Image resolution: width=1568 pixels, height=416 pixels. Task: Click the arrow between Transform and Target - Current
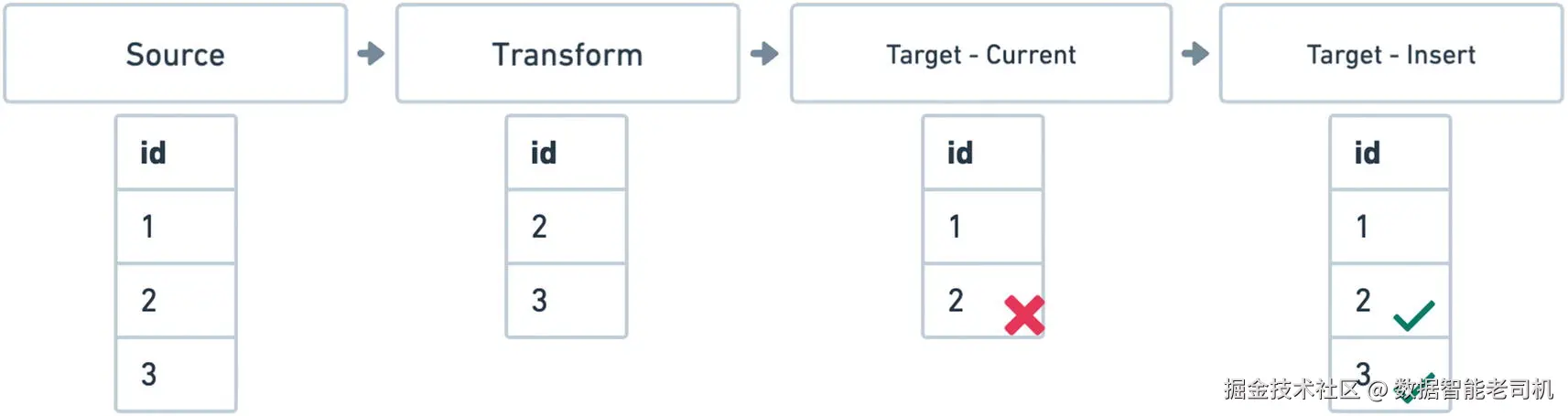(764, 54)
